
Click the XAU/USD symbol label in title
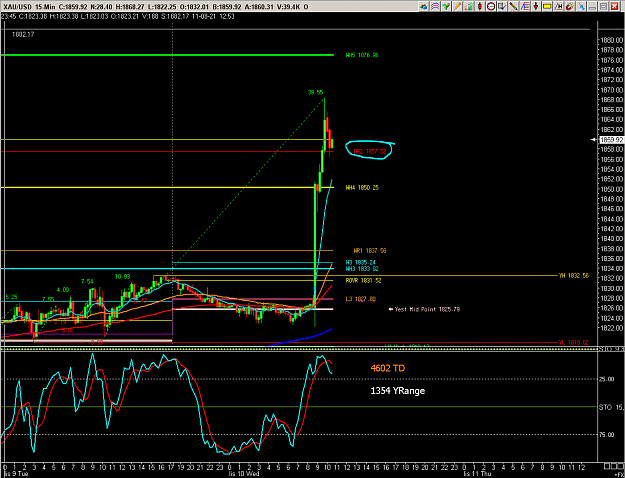point(16,7)
